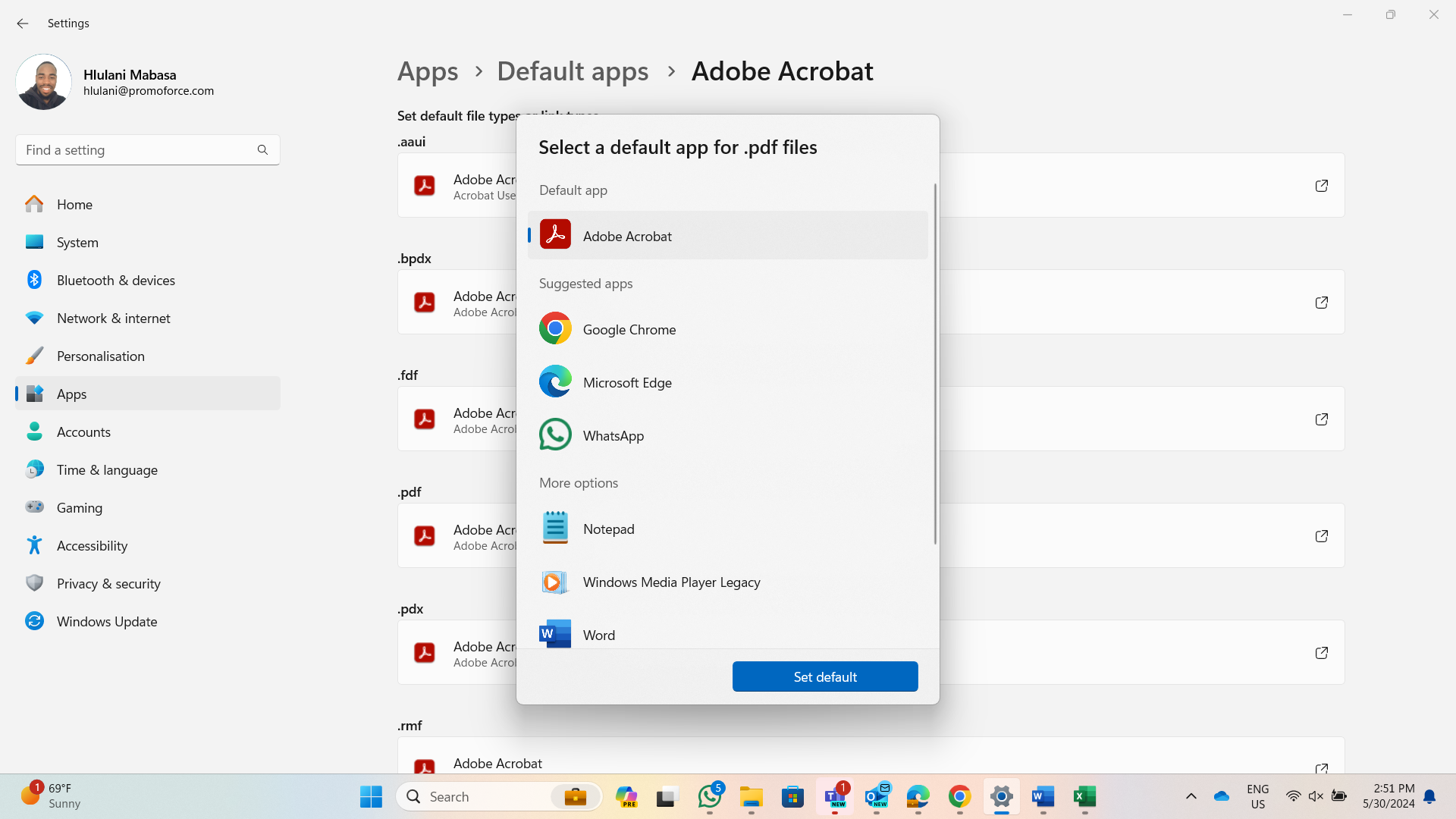Open Copilot preview from the taskbar
1456x819 pixels.
tap(626, 796)
